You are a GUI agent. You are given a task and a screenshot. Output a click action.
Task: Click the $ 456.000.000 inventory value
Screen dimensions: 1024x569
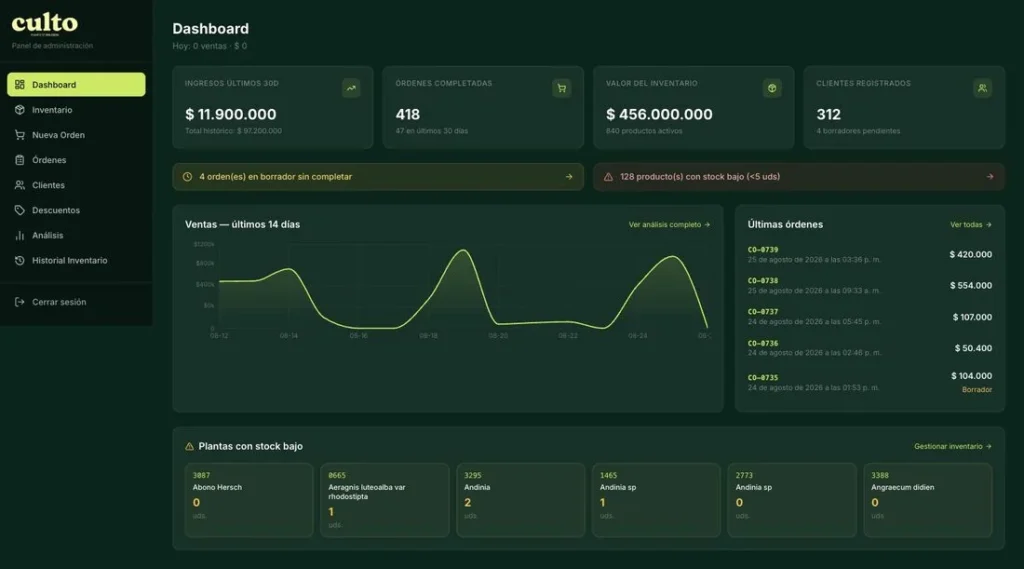point(659,114)
